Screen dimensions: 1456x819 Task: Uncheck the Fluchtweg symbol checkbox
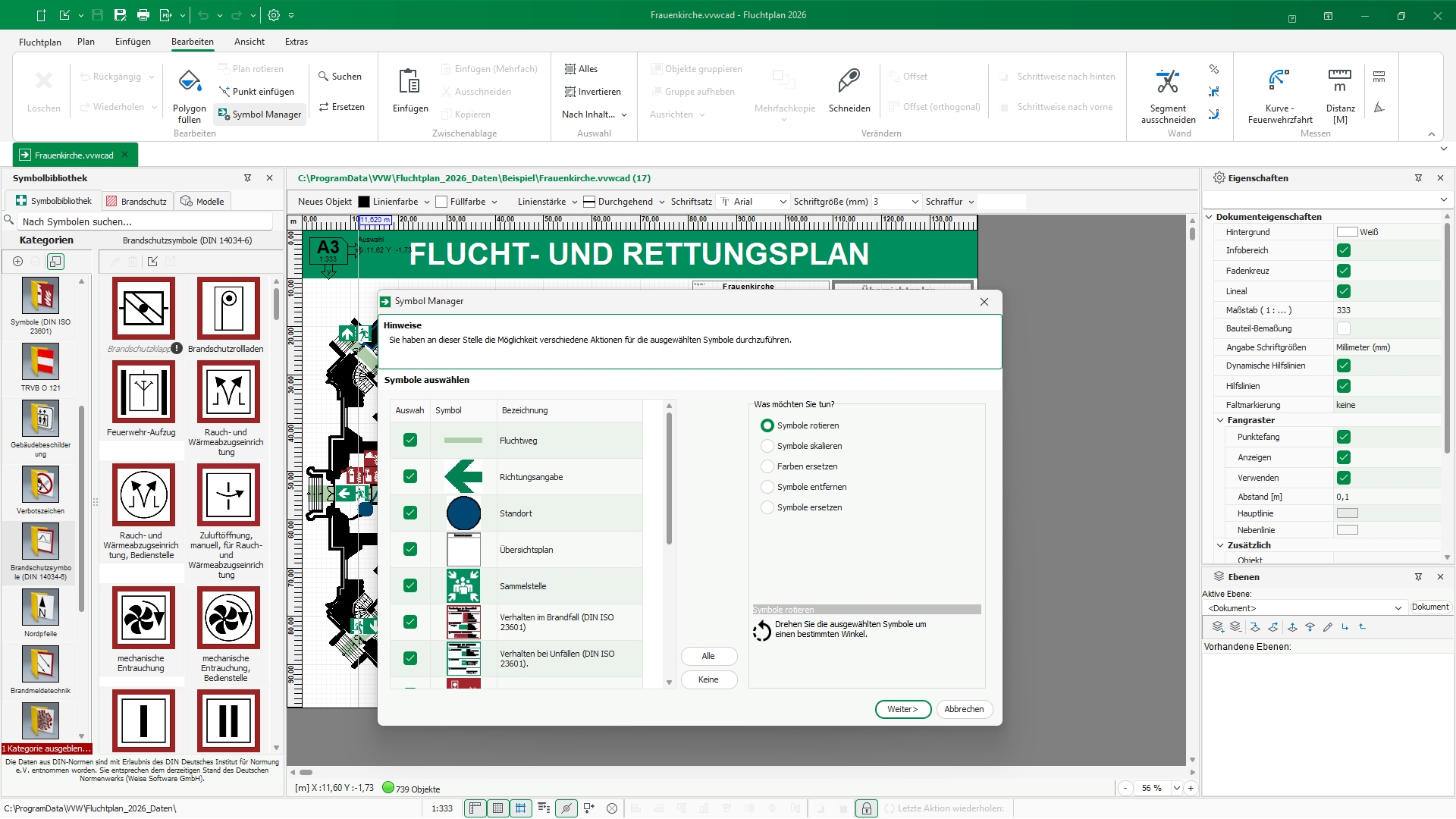pyautogui.click(x=410, y=440)
